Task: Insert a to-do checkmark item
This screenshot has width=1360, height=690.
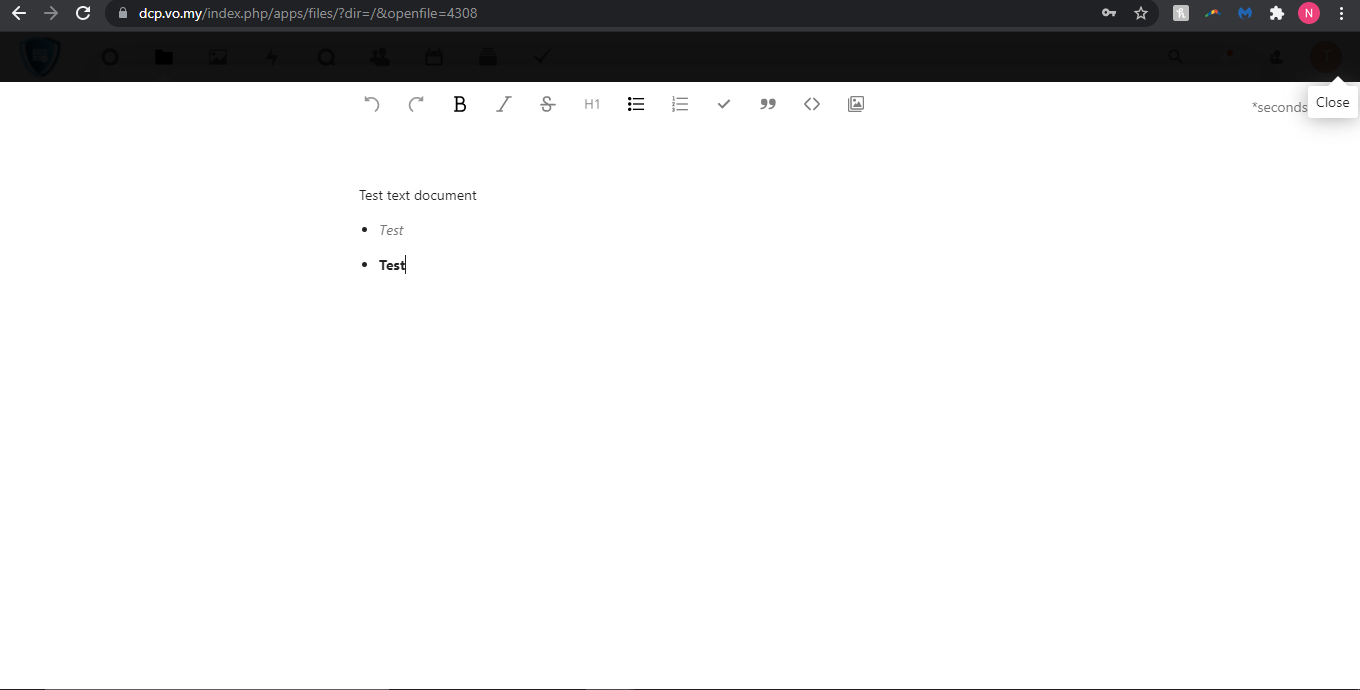Action: (x=724, y=104)
